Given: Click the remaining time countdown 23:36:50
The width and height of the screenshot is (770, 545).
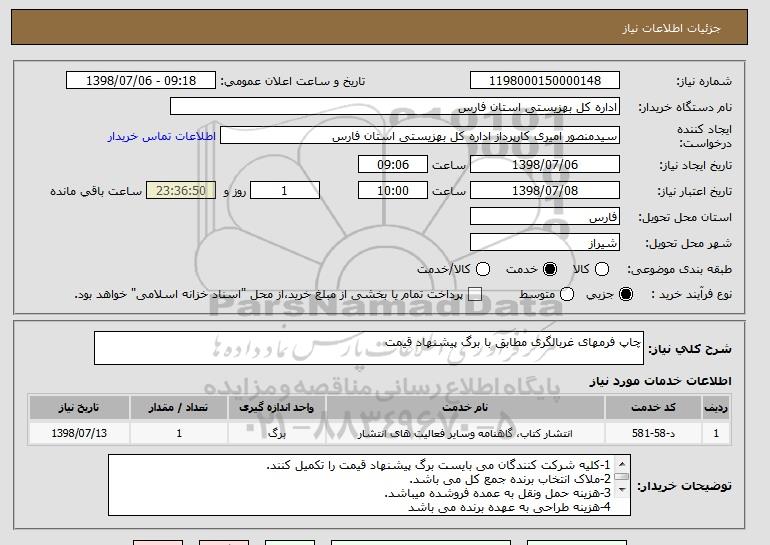Looking at the screenshot, I should coord(181,191).
